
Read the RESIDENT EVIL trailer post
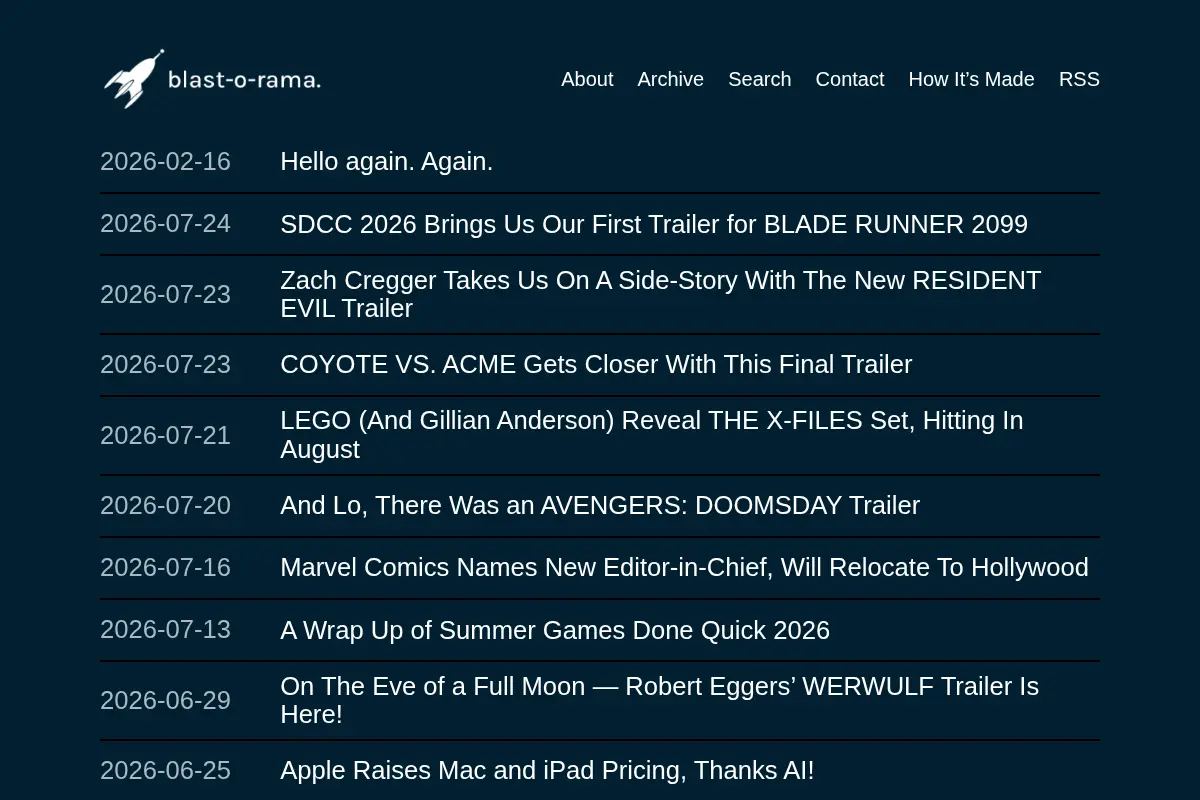tap(661, 294)
